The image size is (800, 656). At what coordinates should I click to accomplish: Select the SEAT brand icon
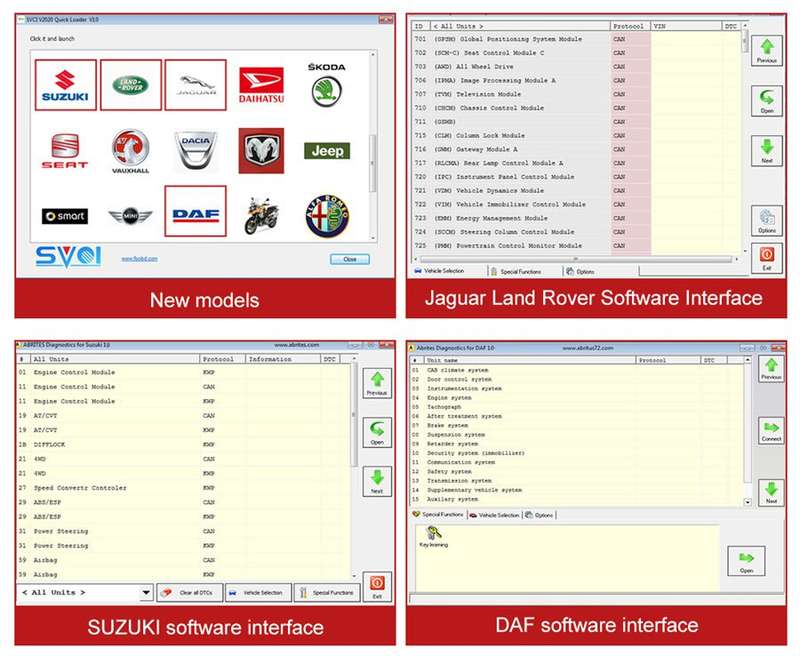coord(65,151)
